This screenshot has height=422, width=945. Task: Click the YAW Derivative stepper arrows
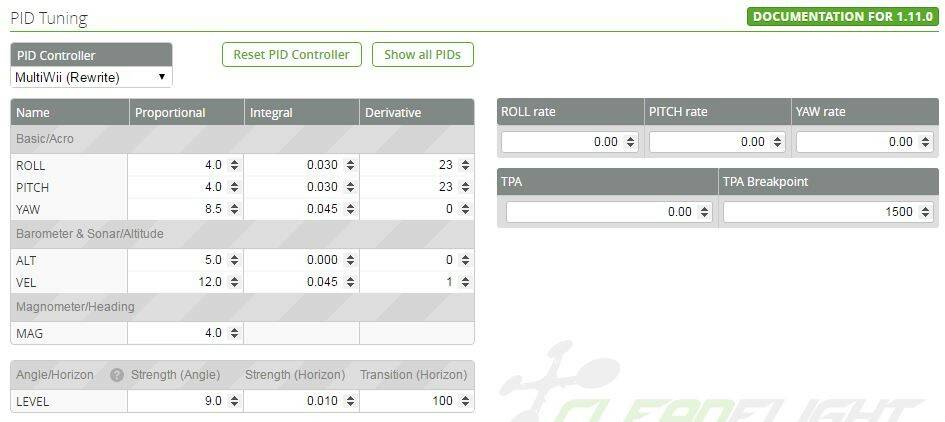pyautogui.click(x=465, y=209)
